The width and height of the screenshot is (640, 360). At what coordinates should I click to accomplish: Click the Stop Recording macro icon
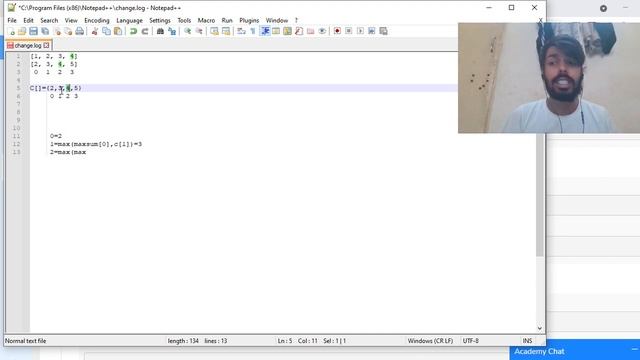pyautogui.click(x=349, y=31)
